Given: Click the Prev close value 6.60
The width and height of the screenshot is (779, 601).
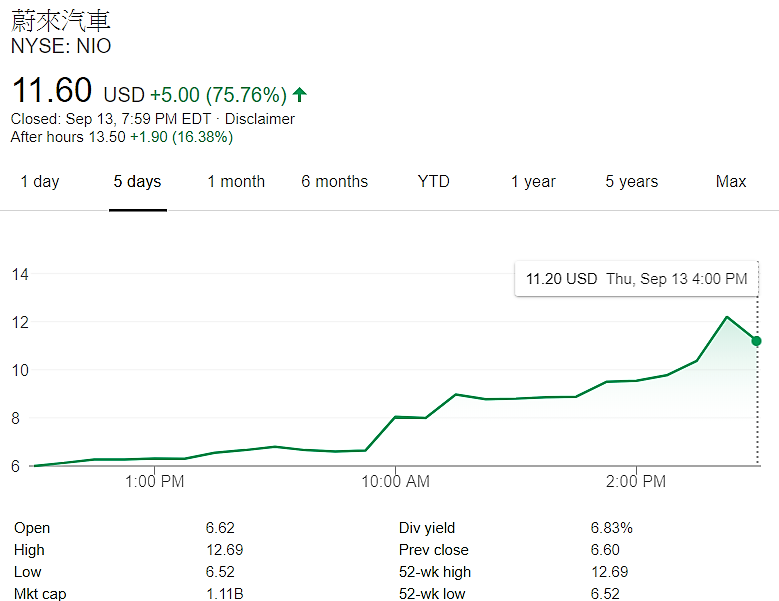Looking at the screenshot, I should (x=605, y=550).
